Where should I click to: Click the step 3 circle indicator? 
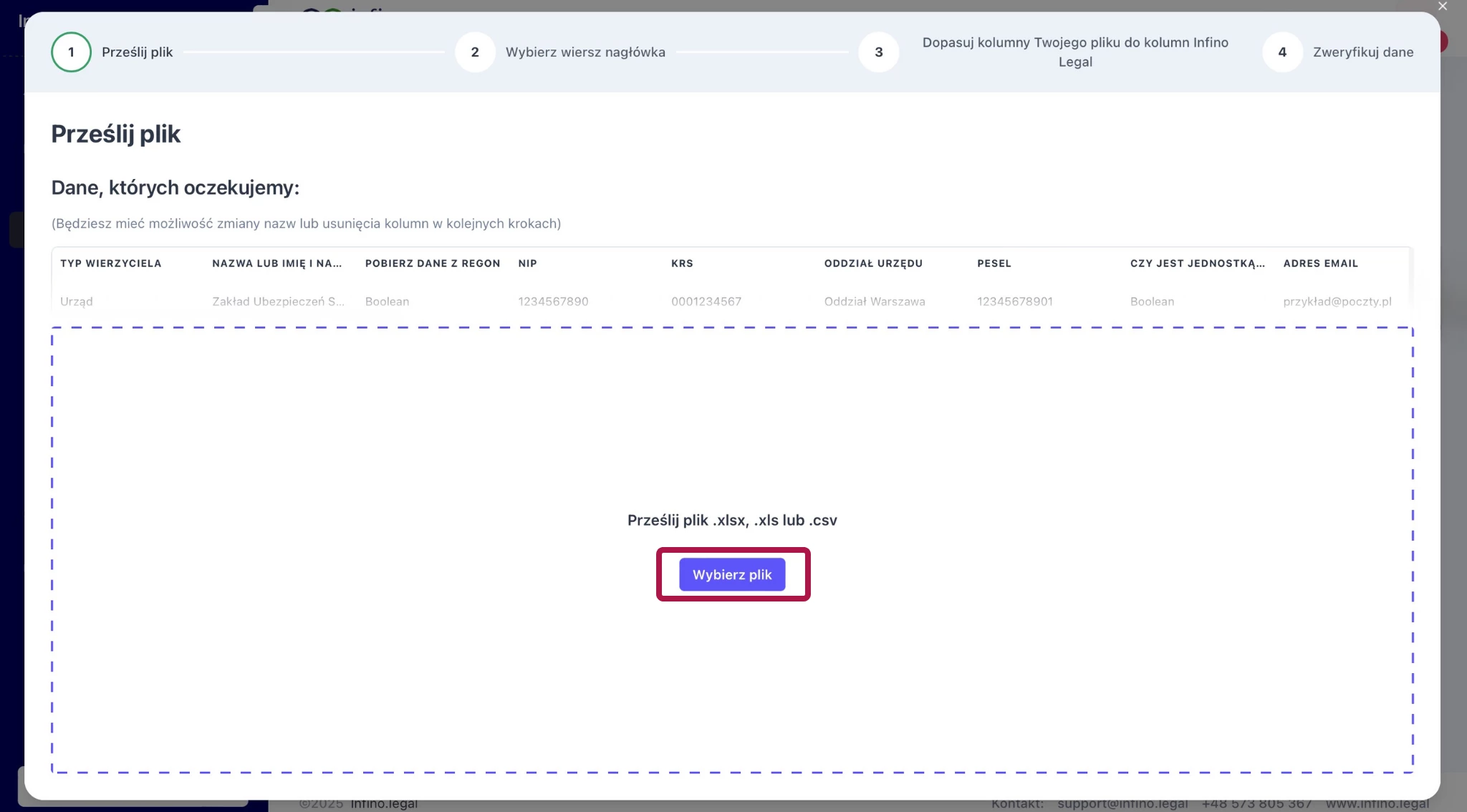[x=879, y=52]
